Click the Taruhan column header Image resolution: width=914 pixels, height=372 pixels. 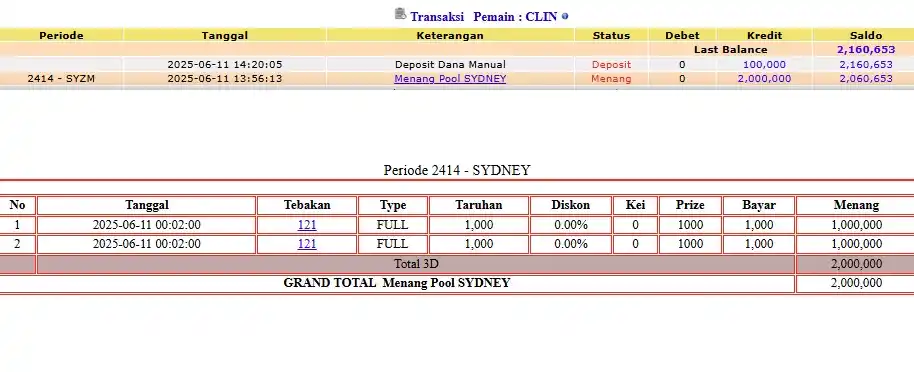[x=479, y=205]
